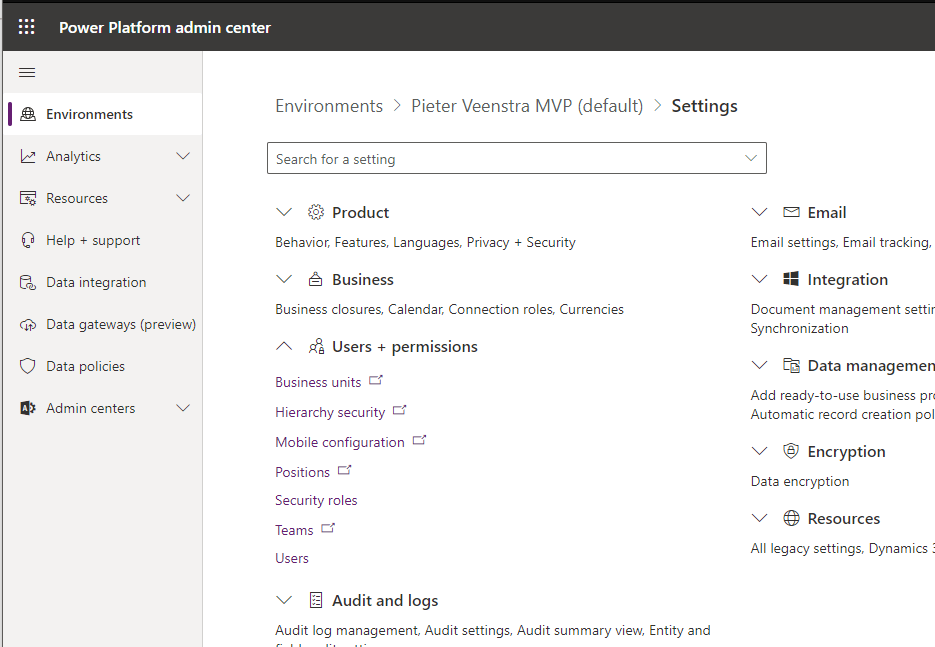
Task: Click the Data integration icon
Action: (x=28, y=282)
